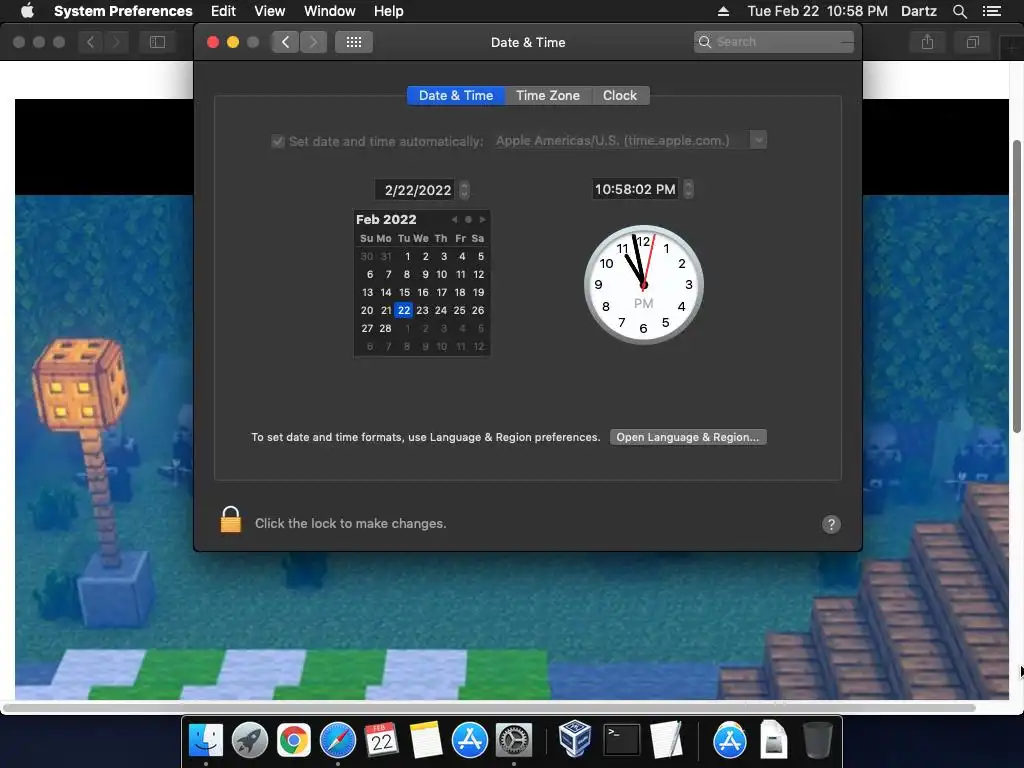
Task: Click the 10:58:02 PM time field
Action: coord(635,189)
